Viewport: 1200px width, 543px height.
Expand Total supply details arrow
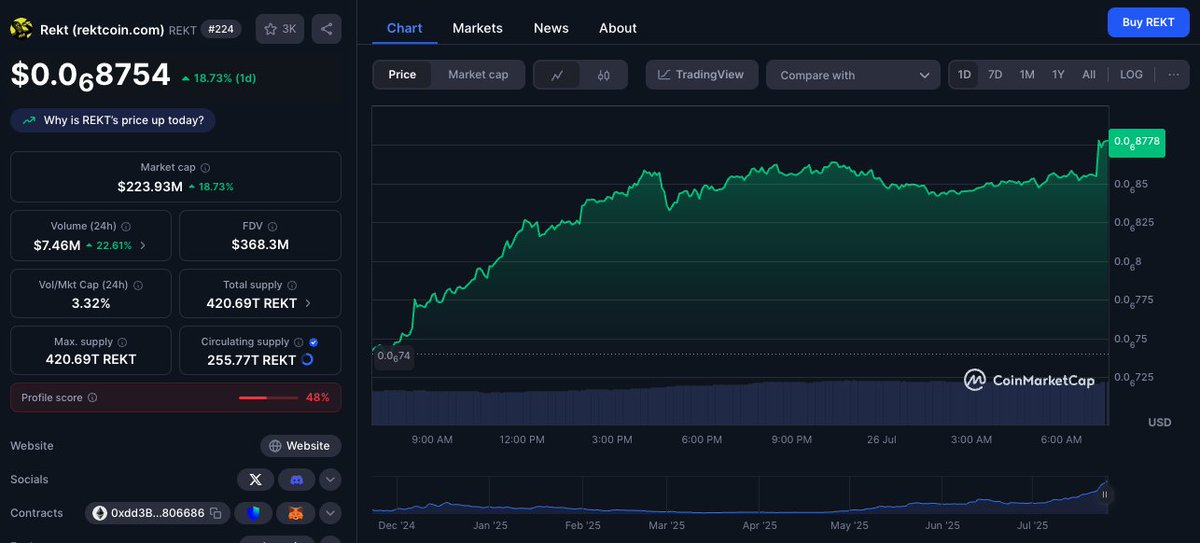click(307, 303)
